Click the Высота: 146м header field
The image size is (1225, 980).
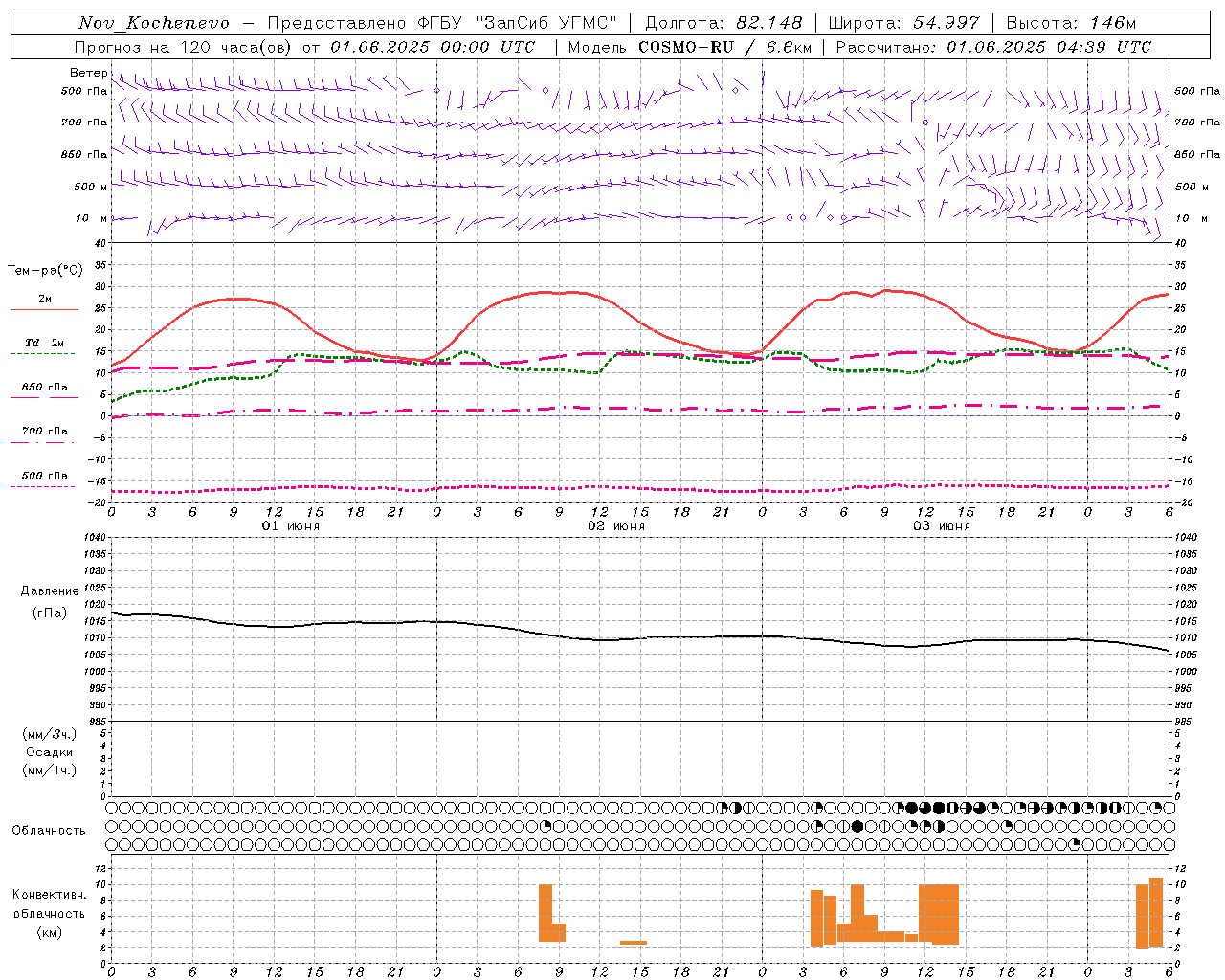coord(1071,23)
